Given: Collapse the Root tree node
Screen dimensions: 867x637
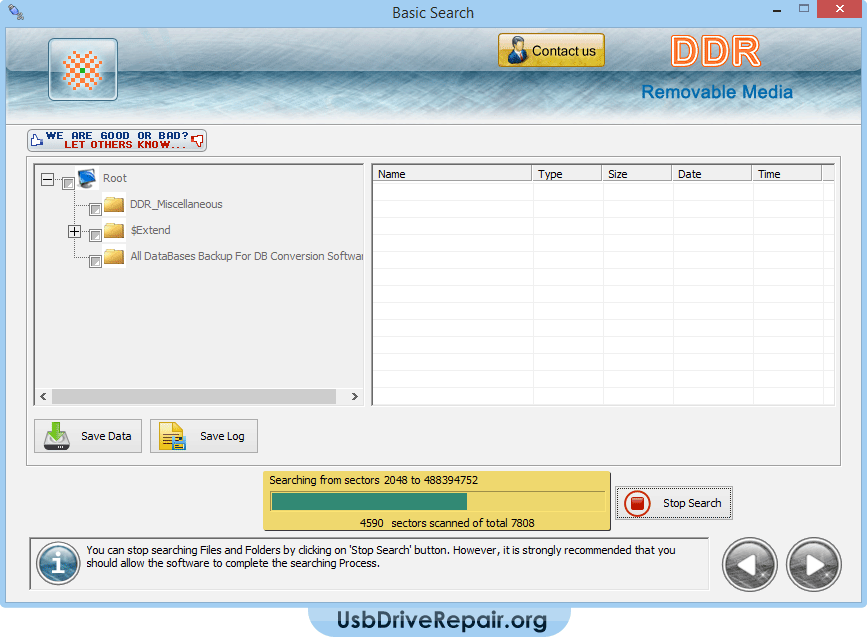Looking at the screenshot, I should click(48, 179).
